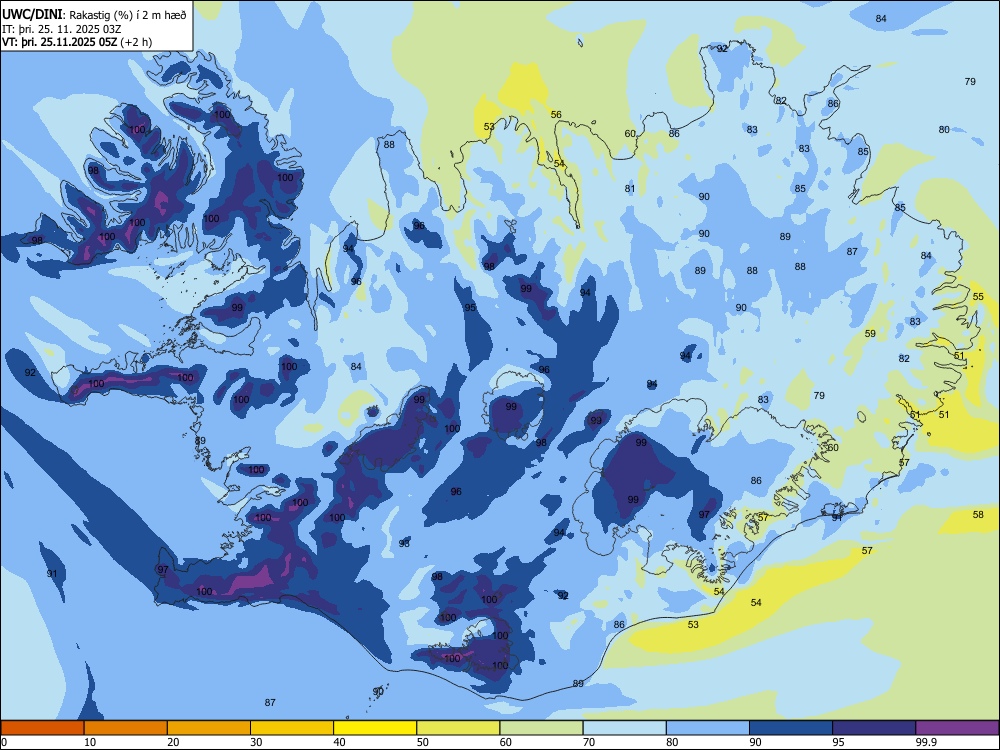This screenshot has height=750, width=1000.
Task: Choose the light blue 70–80 legend swatch
Action: coord(624,728)
